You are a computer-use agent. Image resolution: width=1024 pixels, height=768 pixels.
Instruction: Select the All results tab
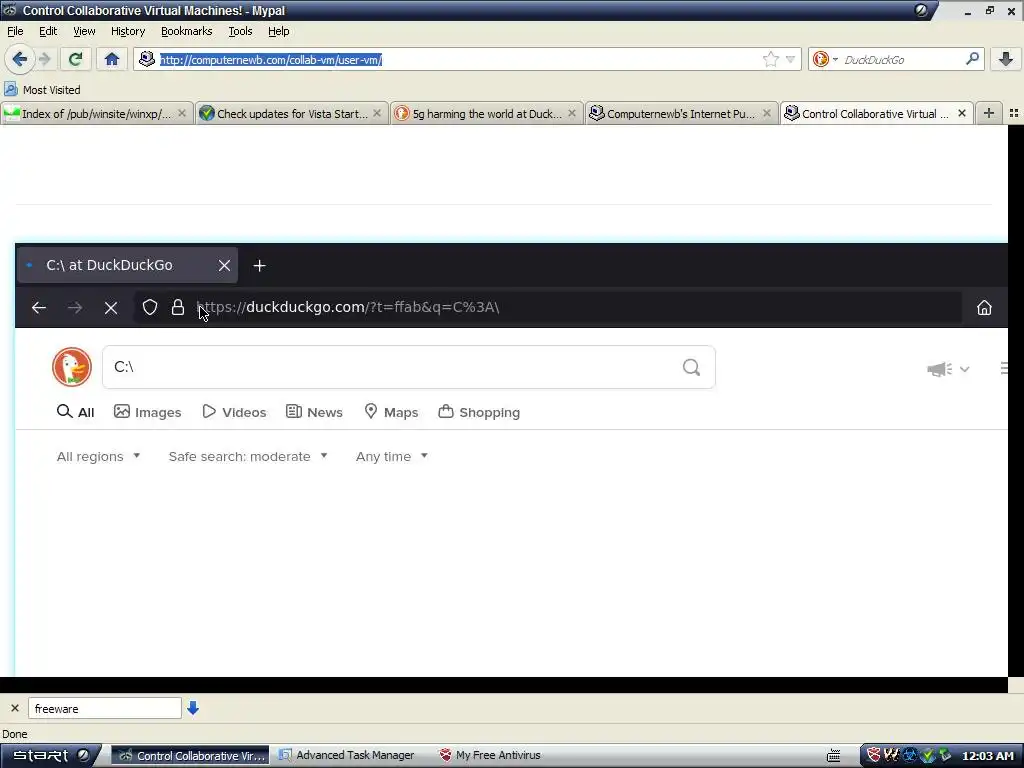(x=76, y=412)
